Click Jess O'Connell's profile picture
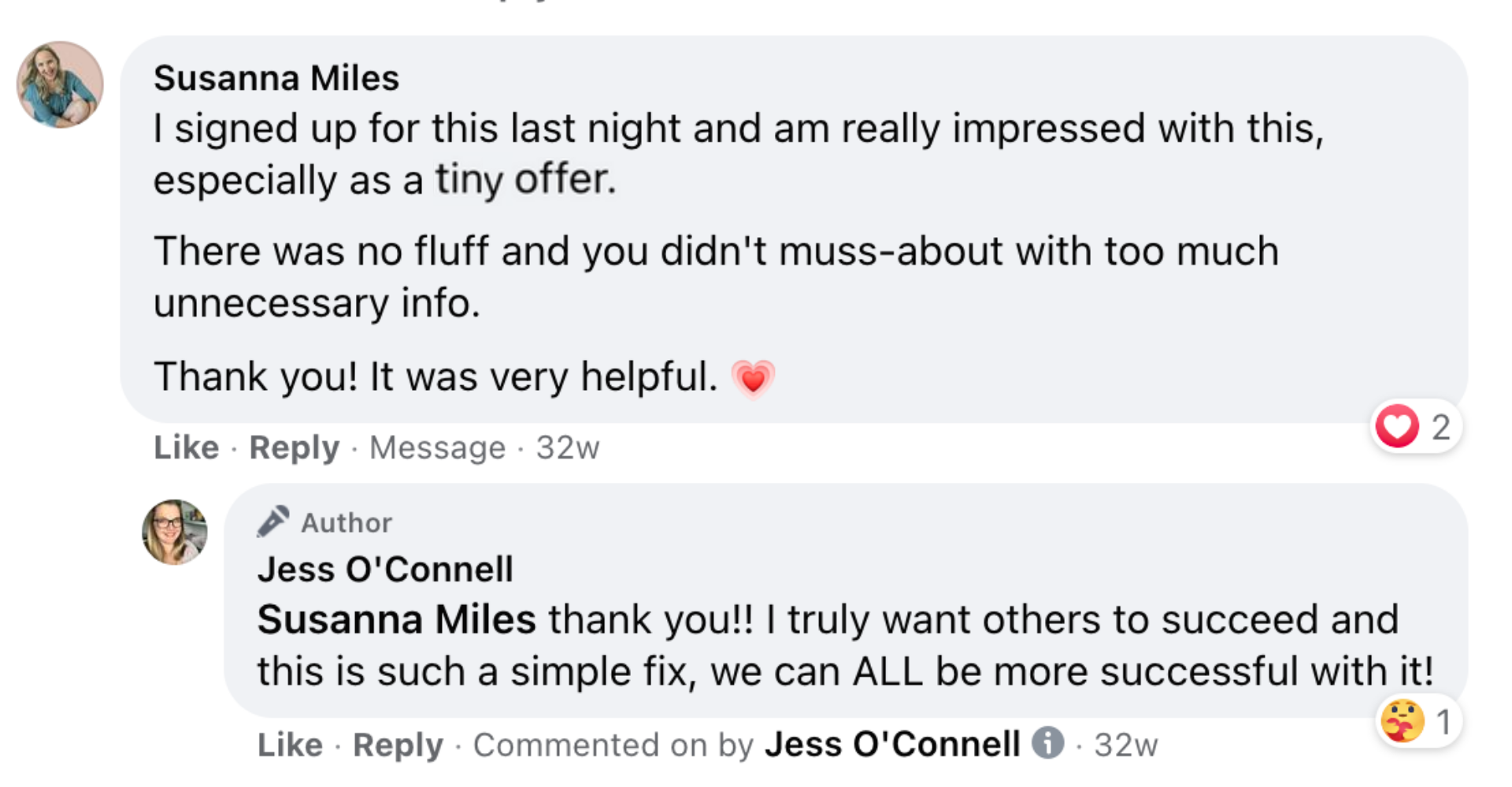1512x787 pixels. click(174, 532)
